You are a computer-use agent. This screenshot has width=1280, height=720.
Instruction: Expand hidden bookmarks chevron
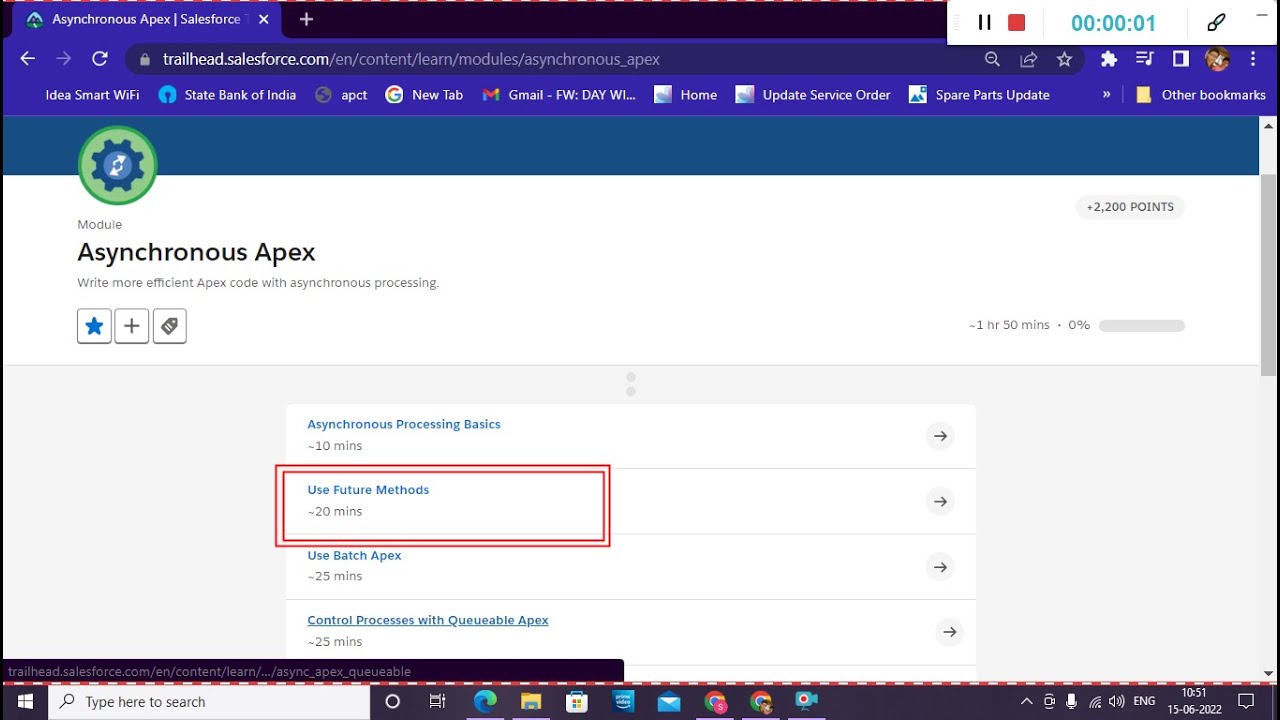point(1106,95)
